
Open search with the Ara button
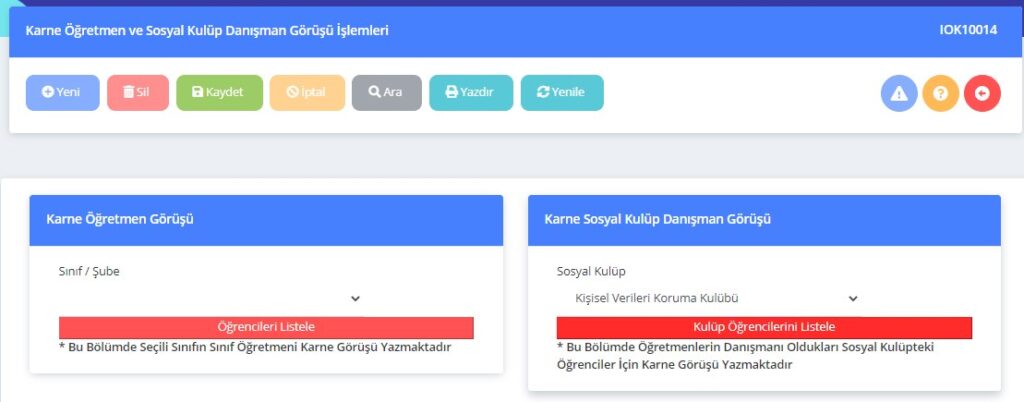tap(386, 92)
